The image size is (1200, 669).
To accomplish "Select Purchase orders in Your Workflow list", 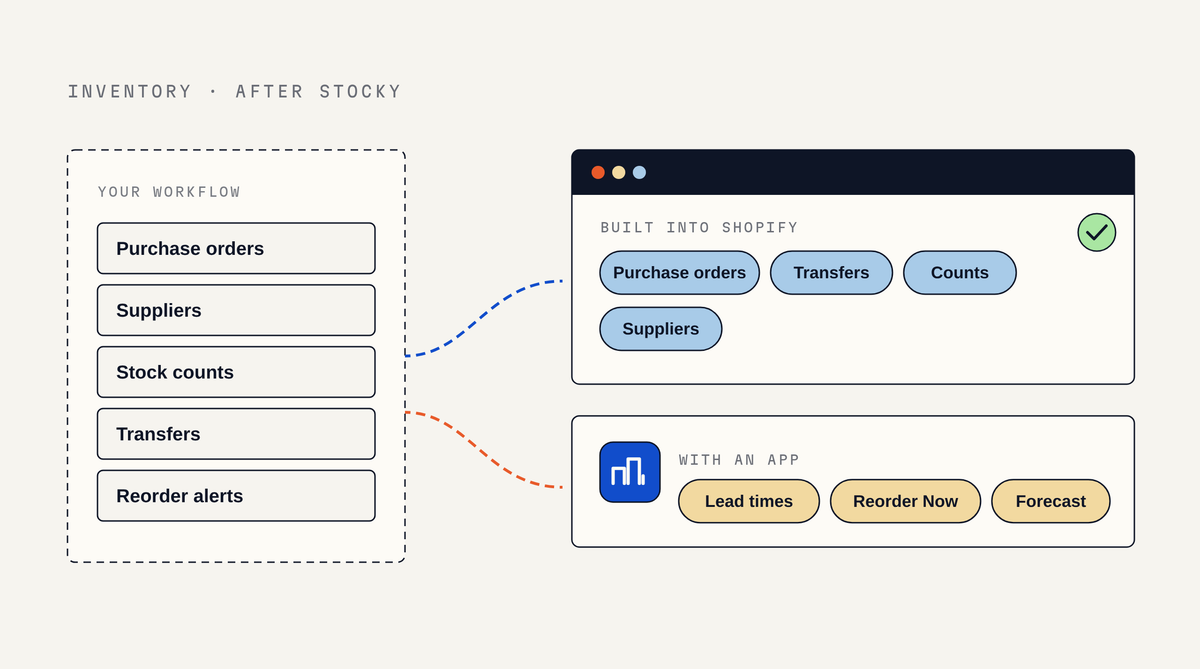I will [236, 248].
